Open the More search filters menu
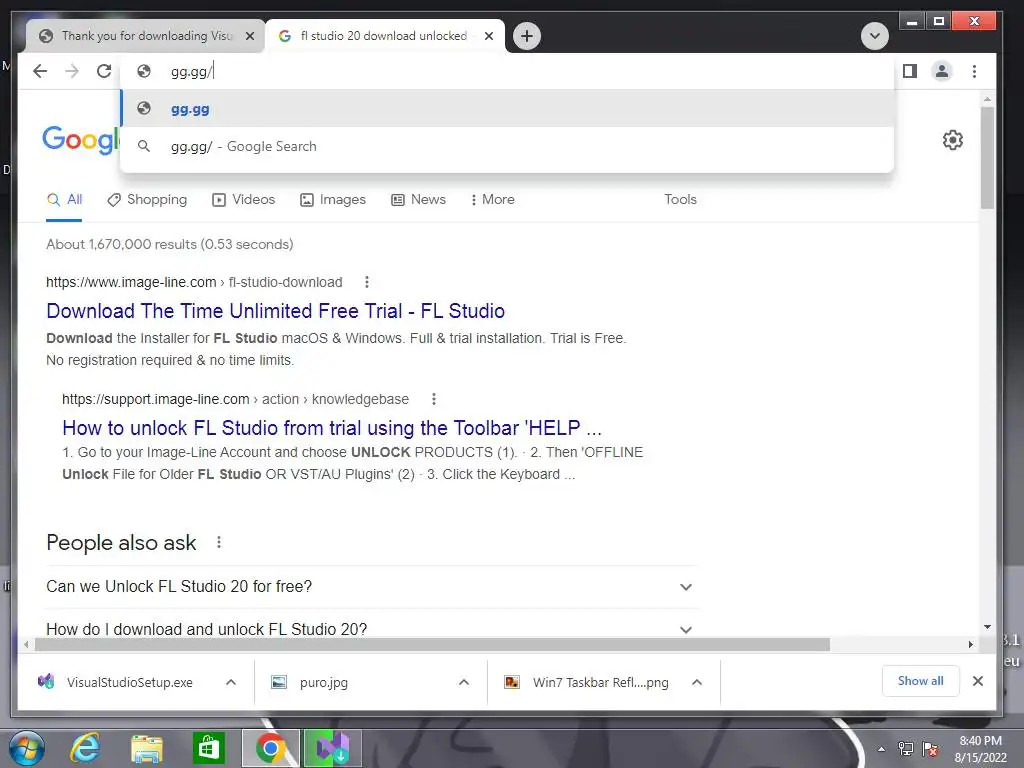This screenshot has height=768, width=1024. point(492,200)
